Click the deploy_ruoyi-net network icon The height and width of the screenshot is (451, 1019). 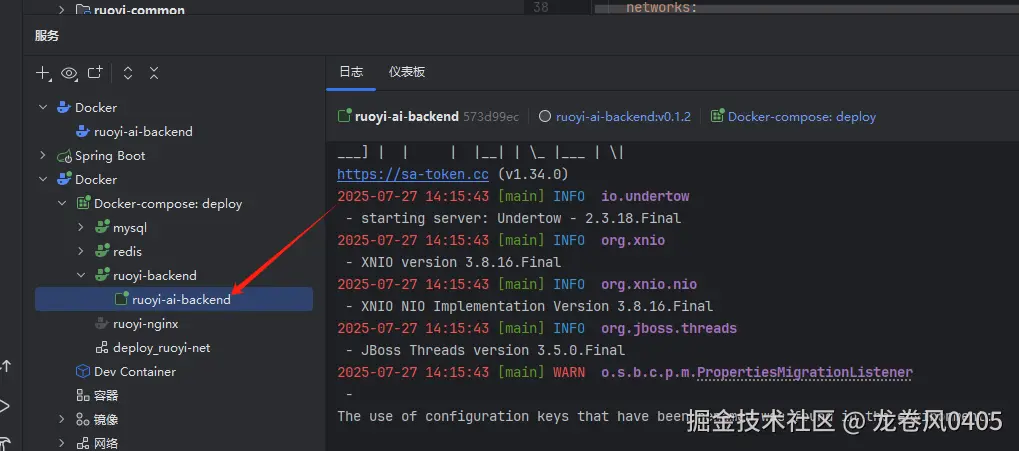[101, 348]
